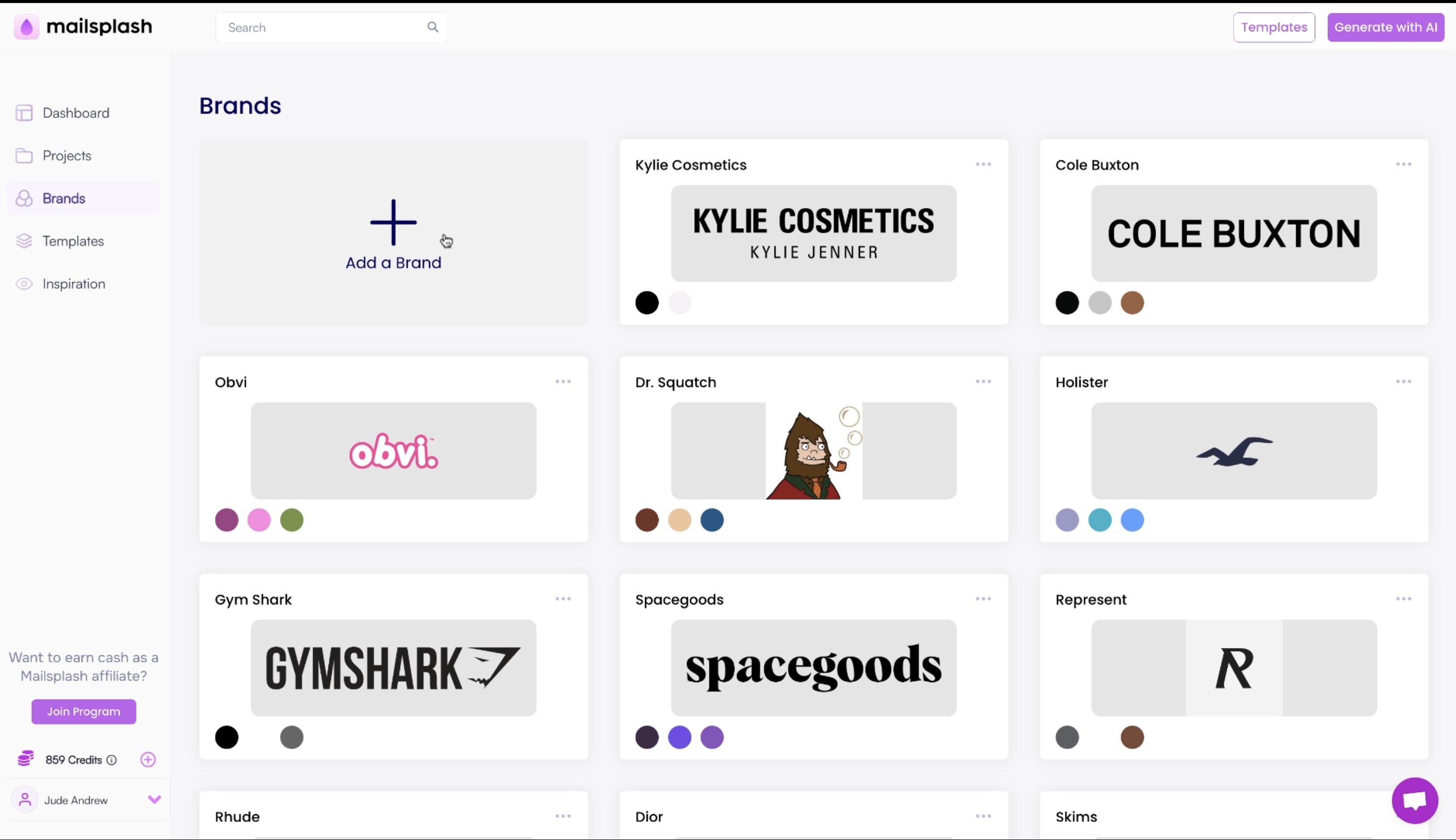The width and height of the screenshot is (1456, 840).
Task: Open the Kylie Cosmetics three-dot menu
Action: [983, 164]
